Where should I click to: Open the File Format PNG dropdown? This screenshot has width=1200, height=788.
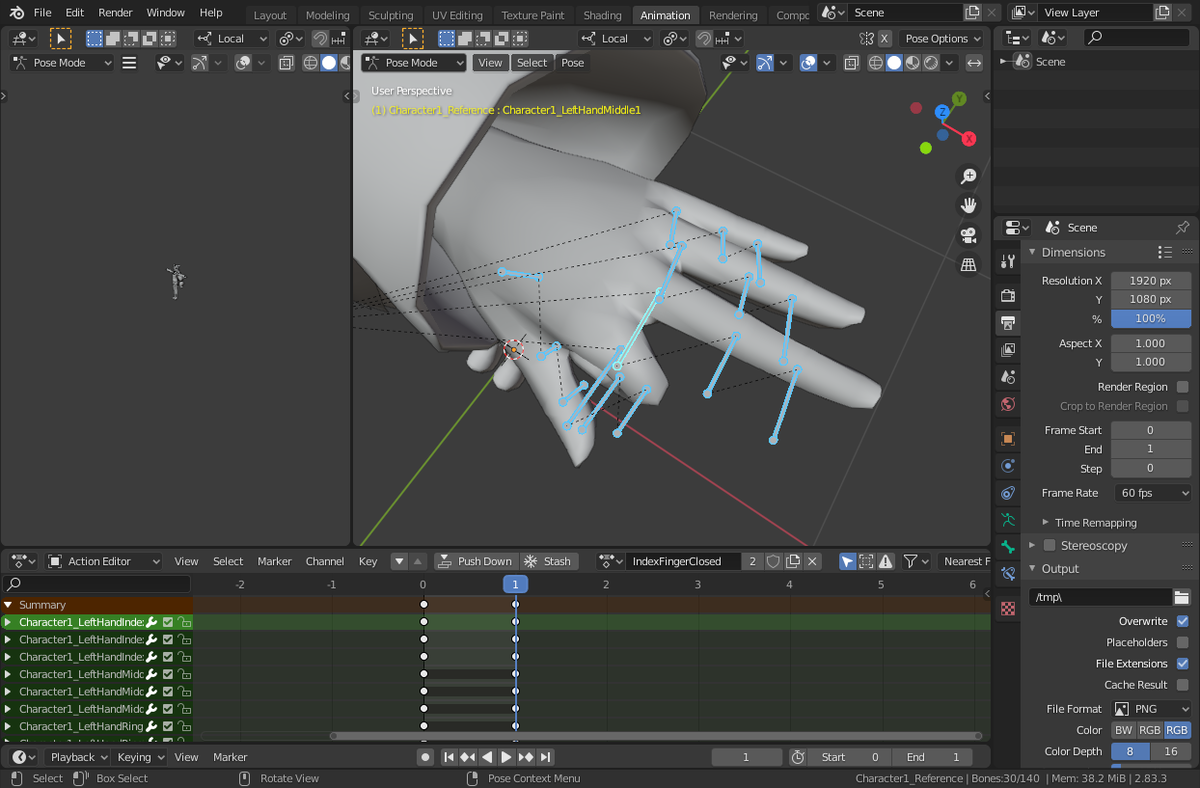(1151, 709)
